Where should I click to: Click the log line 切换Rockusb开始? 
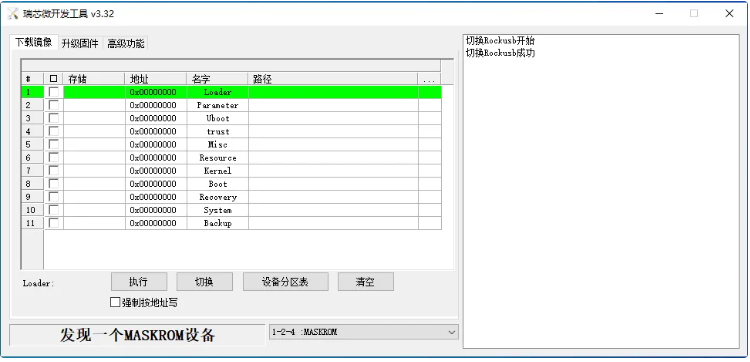point(500,41)
